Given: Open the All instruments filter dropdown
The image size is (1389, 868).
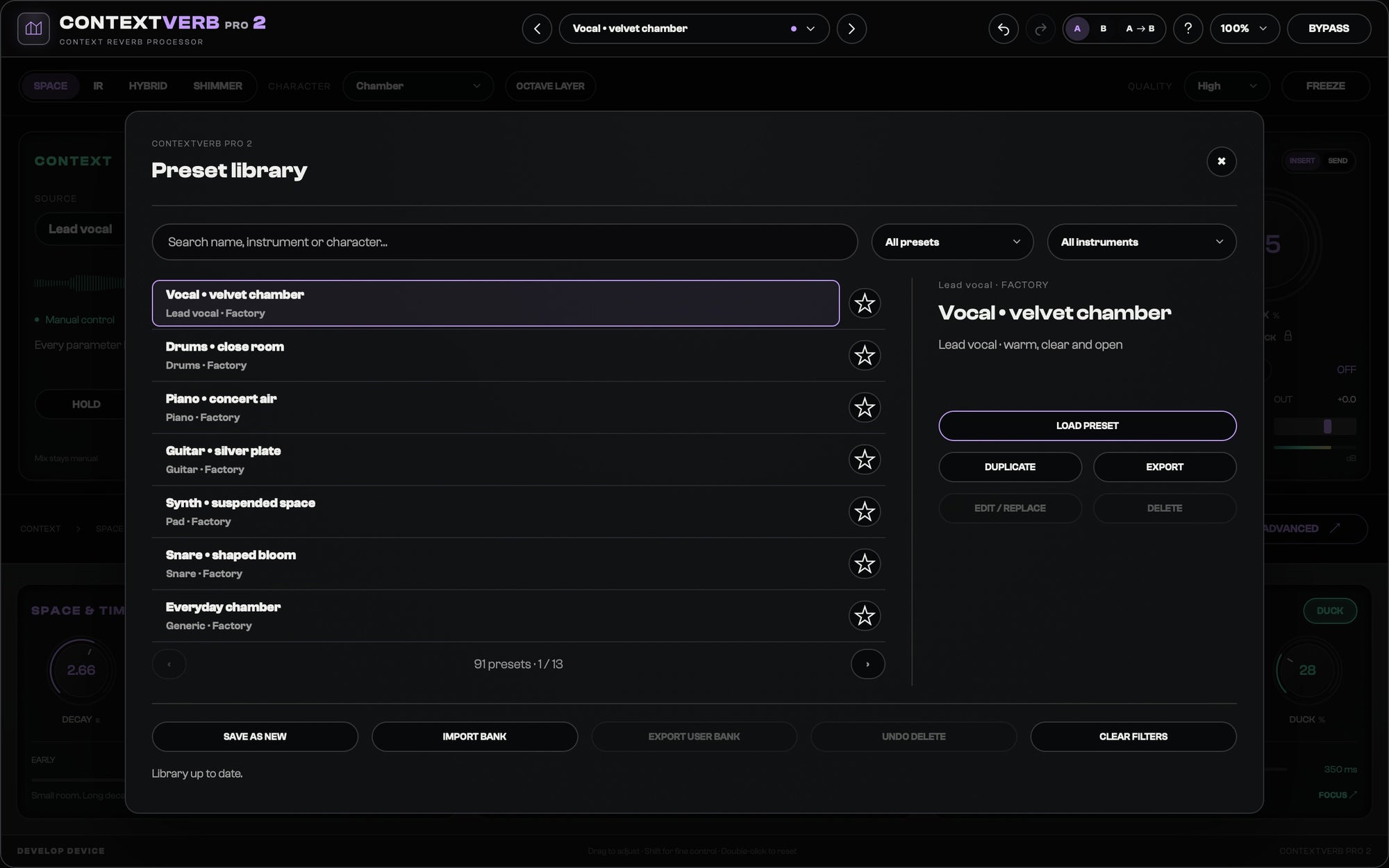Looking at the screenshot, I should 1142,242.
